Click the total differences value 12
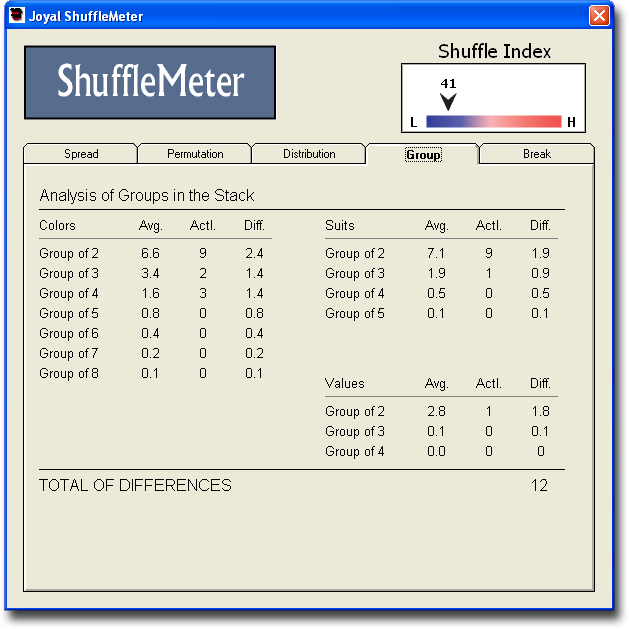The width and height of the screenshot is (629, 629). click(x=539, y=486)
